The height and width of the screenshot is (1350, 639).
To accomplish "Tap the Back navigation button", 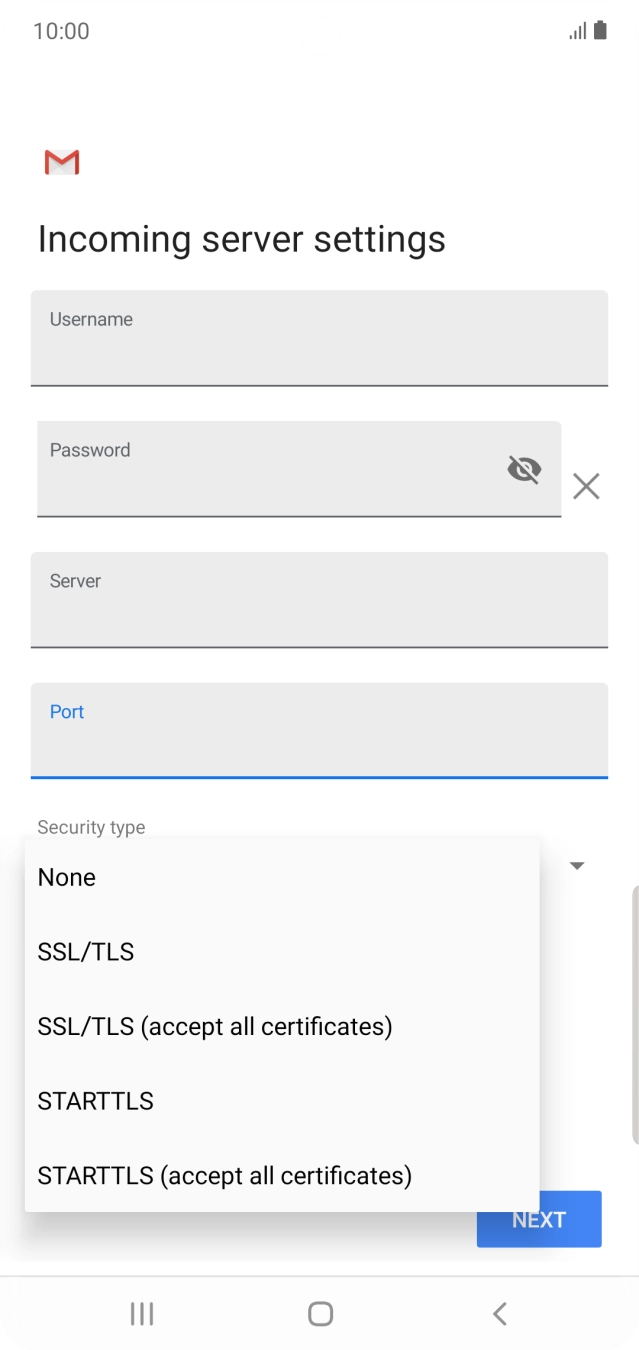I will click(498, 1313).
